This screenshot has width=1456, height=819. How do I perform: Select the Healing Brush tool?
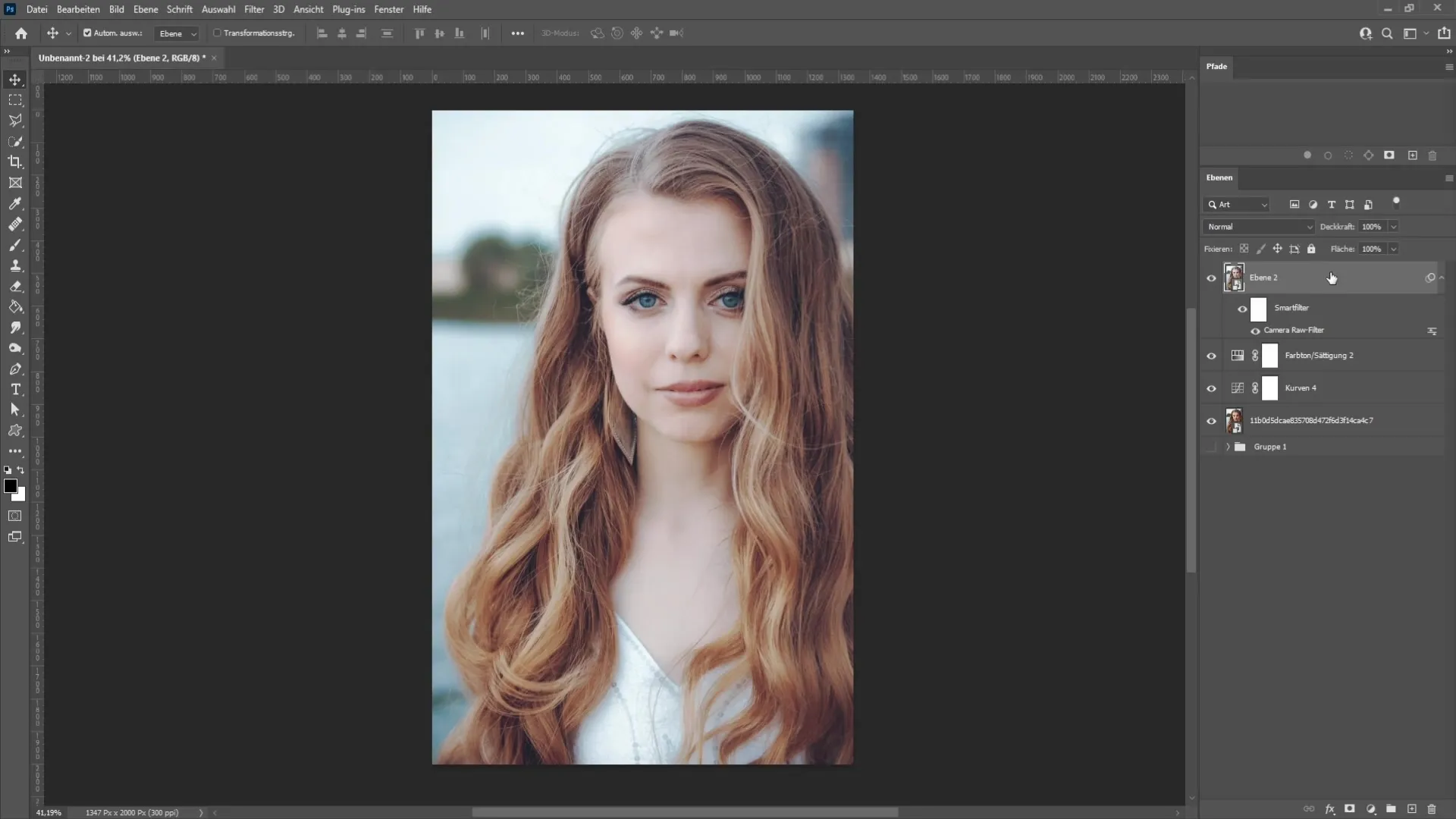[15, 224]
